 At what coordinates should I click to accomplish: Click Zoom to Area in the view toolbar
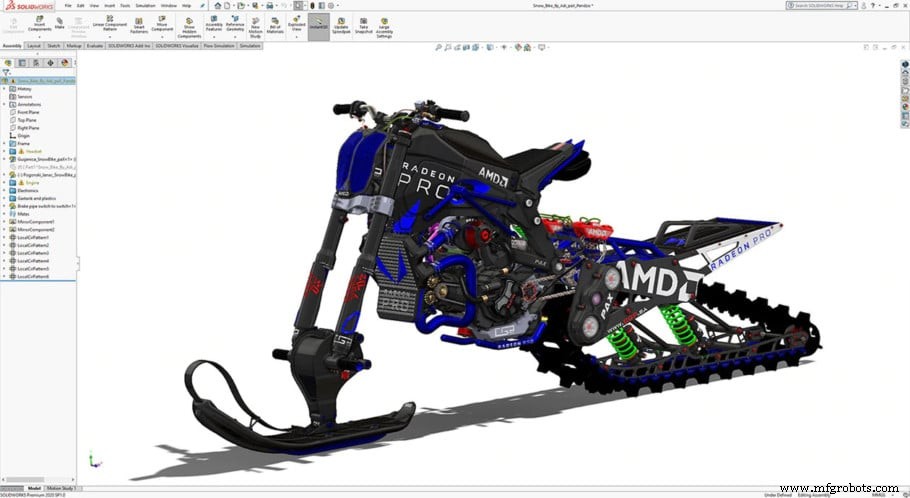(x=448, y=47)
